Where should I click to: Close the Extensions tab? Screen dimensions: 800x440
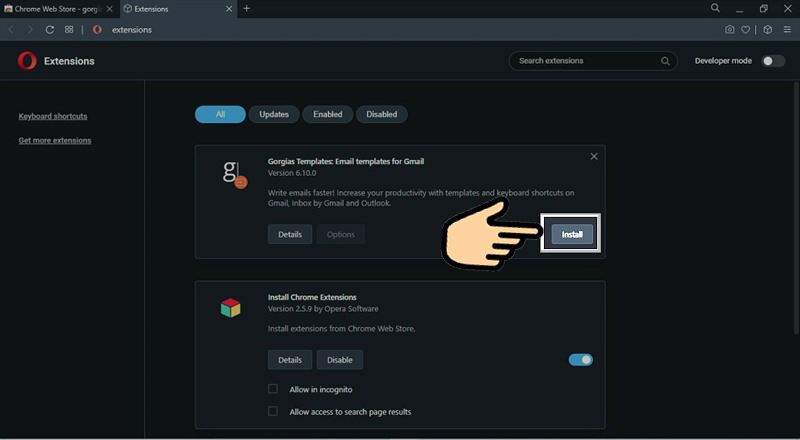pos(229,9)
